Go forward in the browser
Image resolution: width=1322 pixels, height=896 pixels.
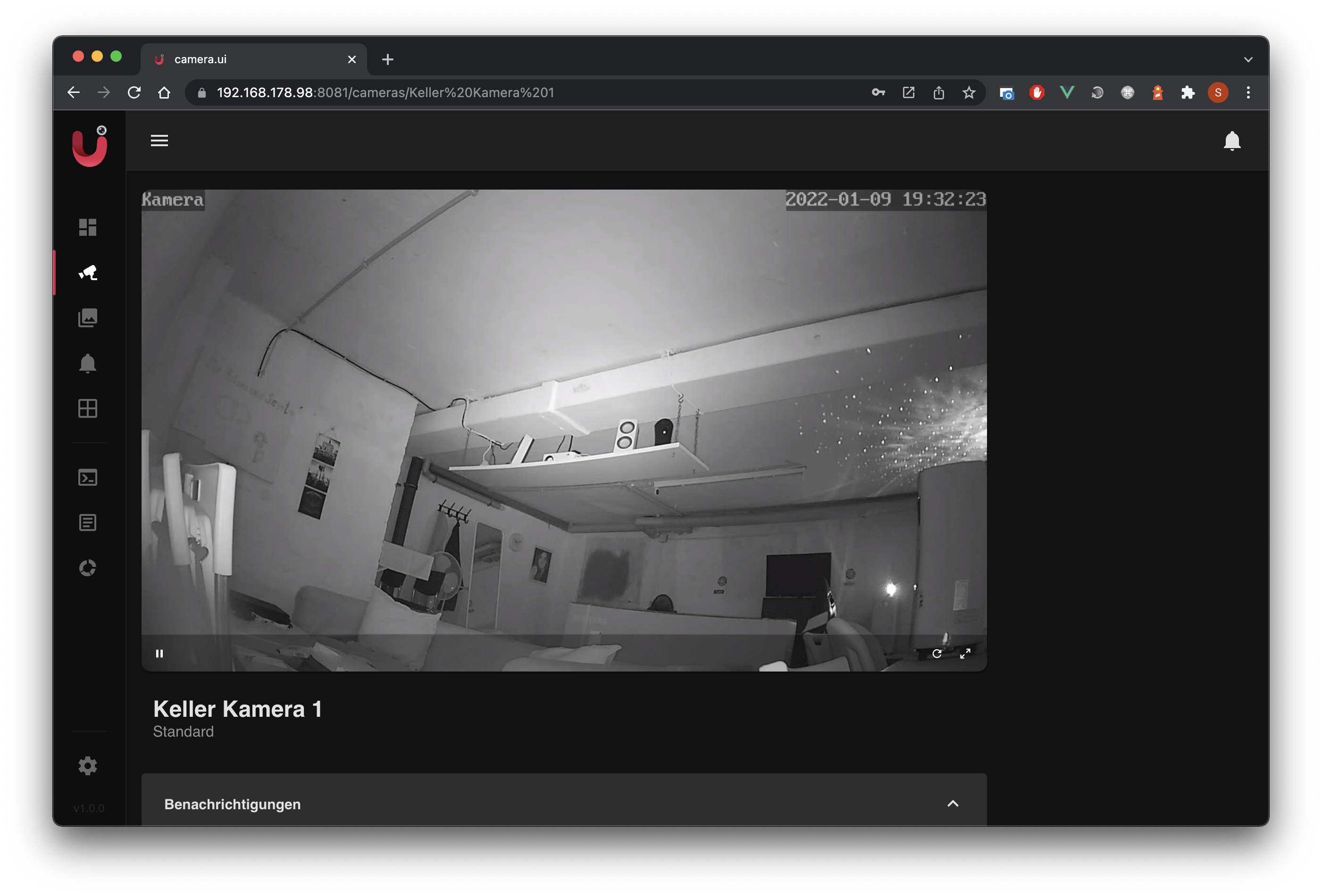104,93
